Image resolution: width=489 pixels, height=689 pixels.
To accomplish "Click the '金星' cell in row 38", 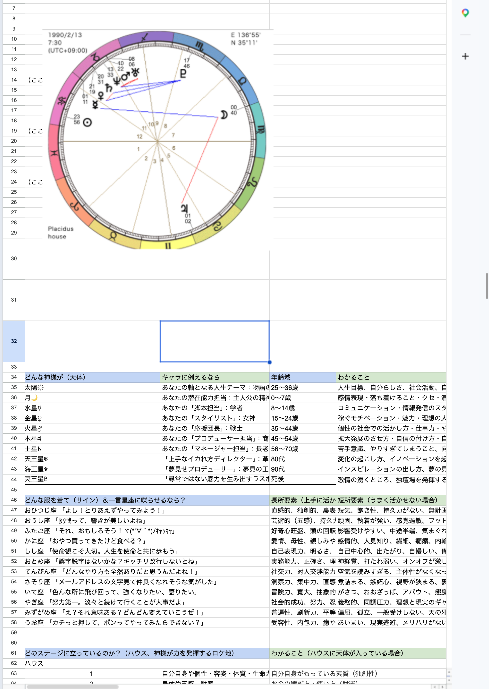I will 93,418.
